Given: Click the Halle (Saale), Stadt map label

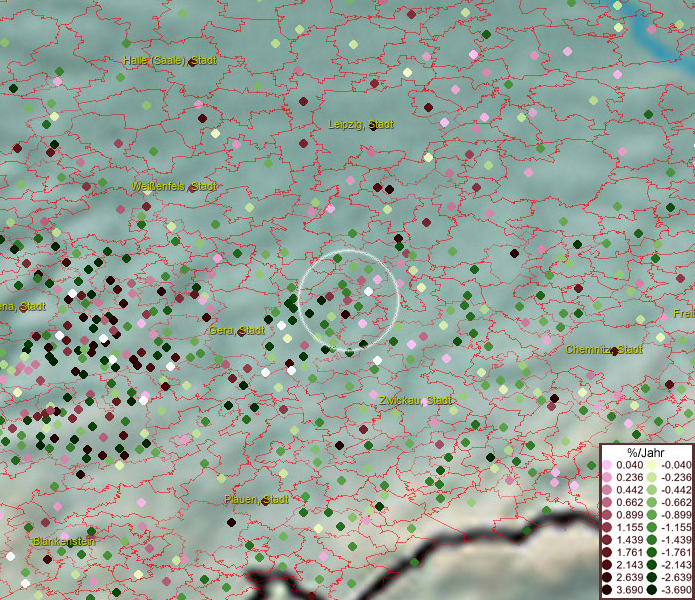Looking at the screenshot, I should tap(170, 60).
